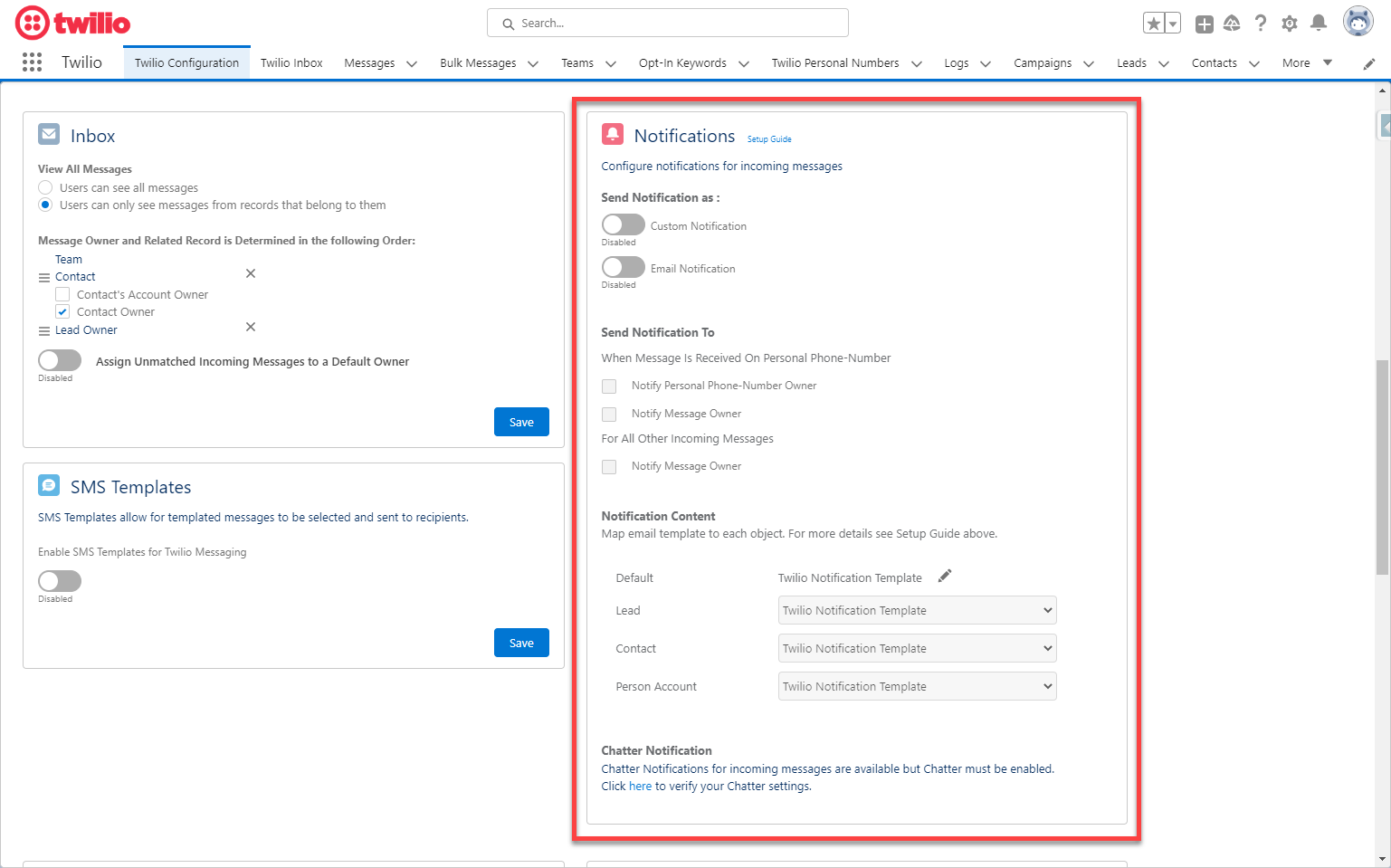Image resolution: width=1391 pixels, height=868 pixels.
Task: Click the SMS Templates chat icon
Action: 49,485
